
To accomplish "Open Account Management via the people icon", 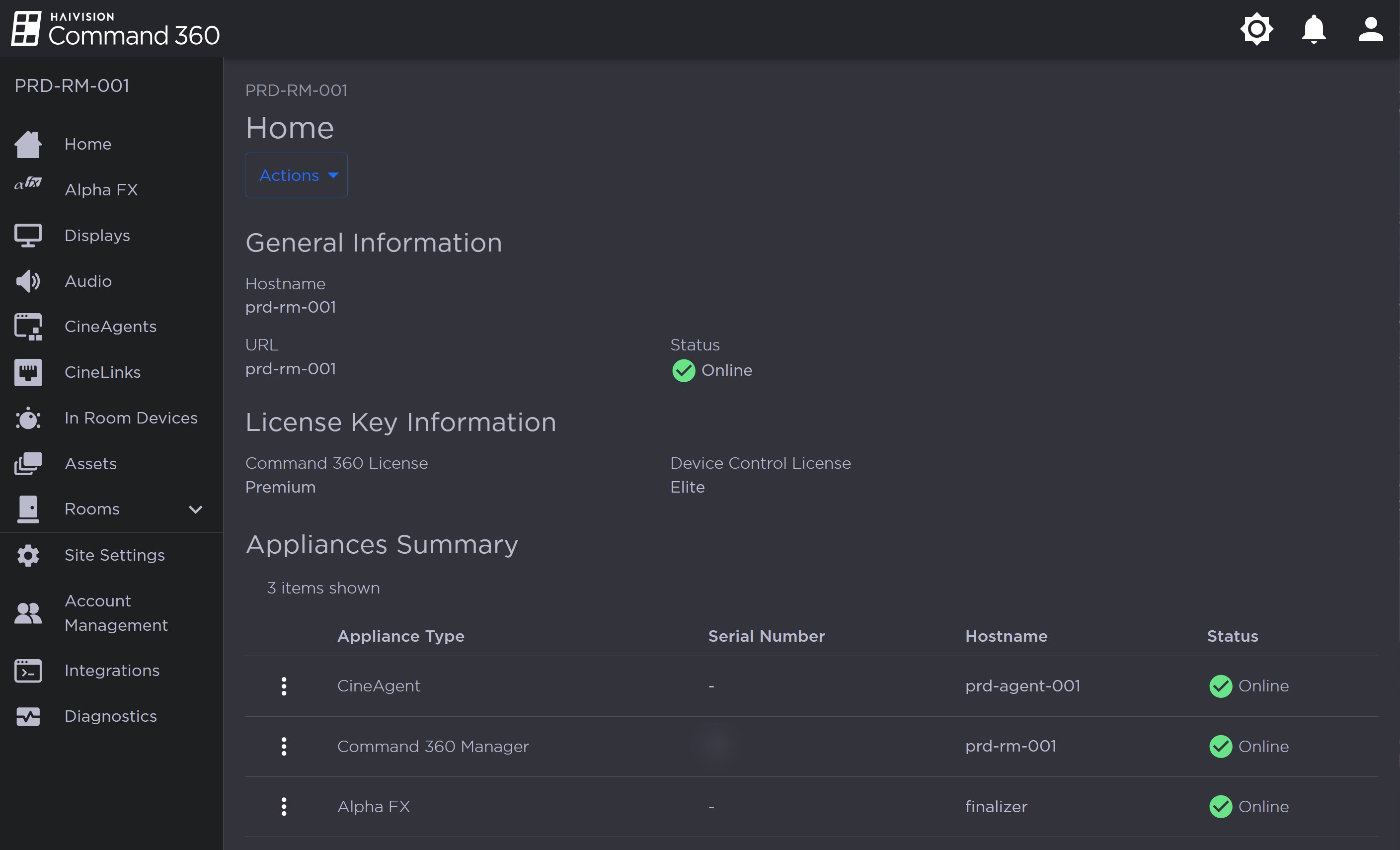I will (x=28, y=612).
